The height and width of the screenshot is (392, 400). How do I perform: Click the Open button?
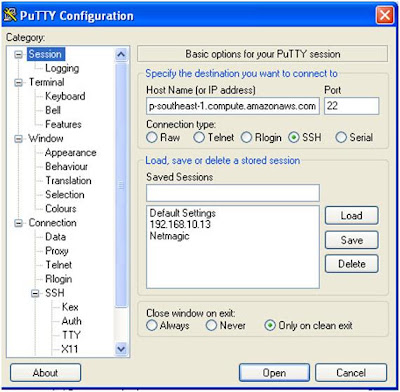point(274,373)
